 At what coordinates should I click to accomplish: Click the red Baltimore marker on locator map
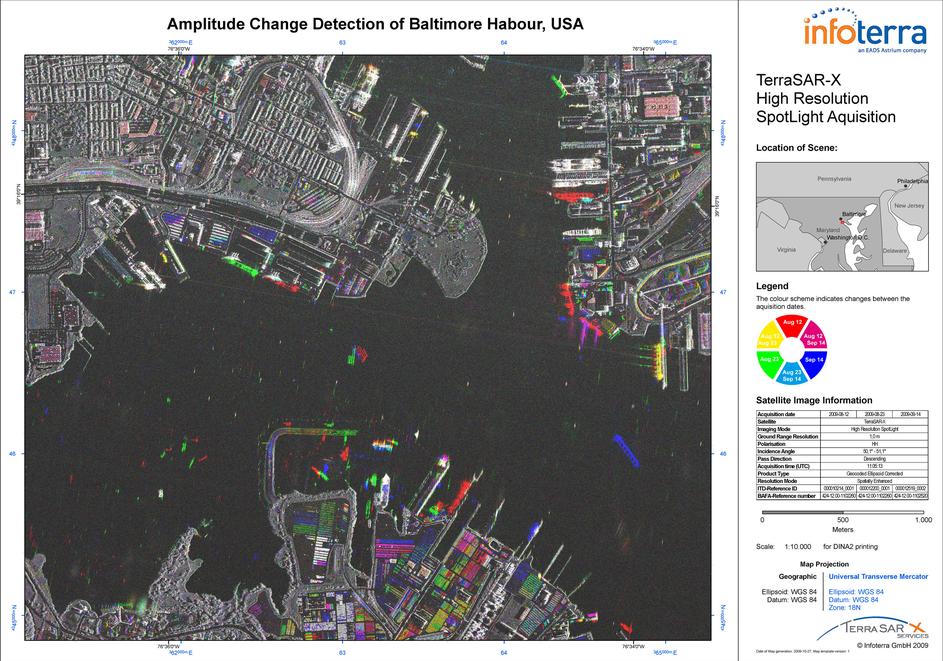(x=842, y=220)
